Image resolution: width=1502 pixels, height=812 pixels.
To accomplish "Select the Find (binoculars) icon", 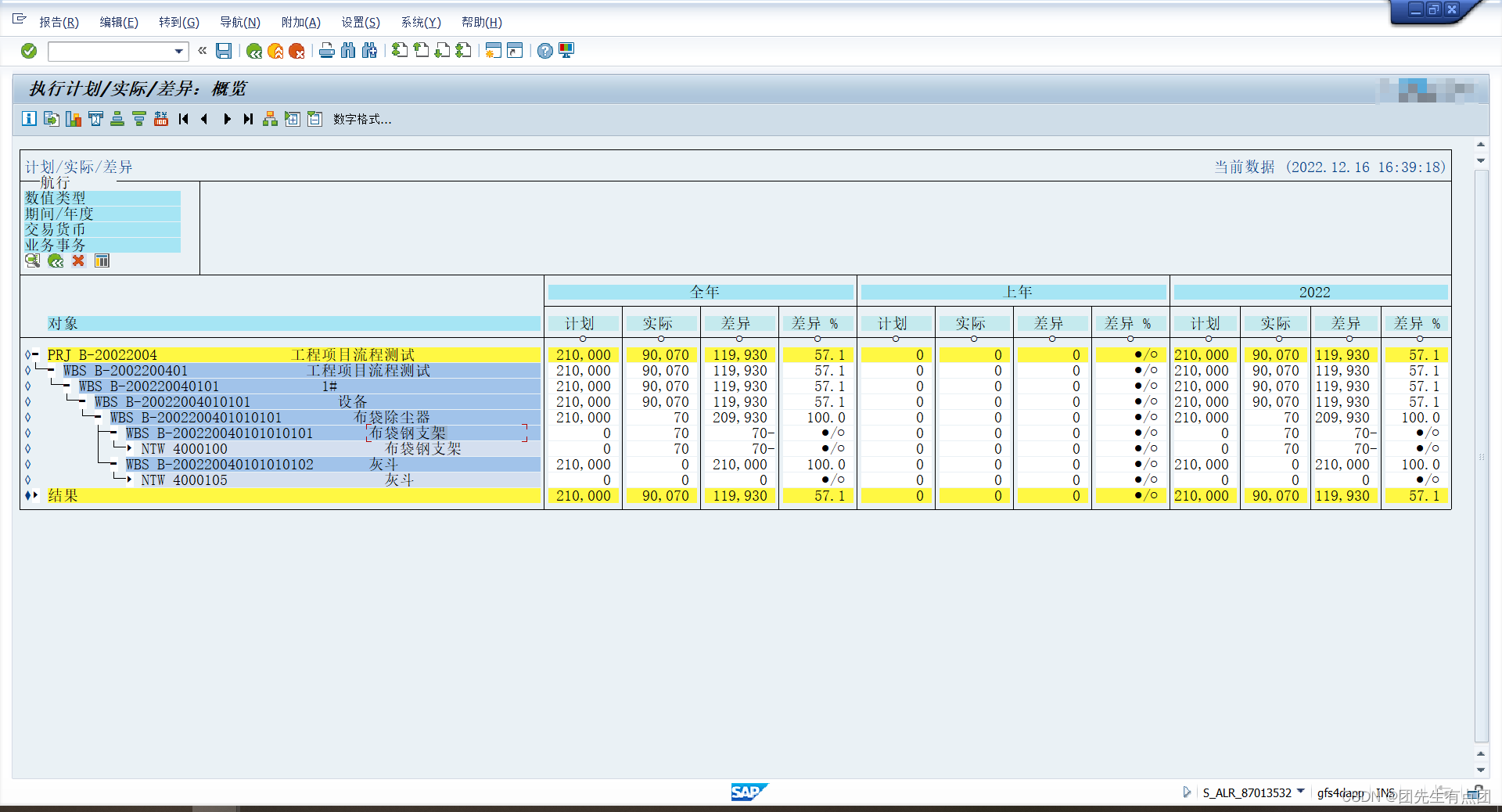I will pos(348,50).
